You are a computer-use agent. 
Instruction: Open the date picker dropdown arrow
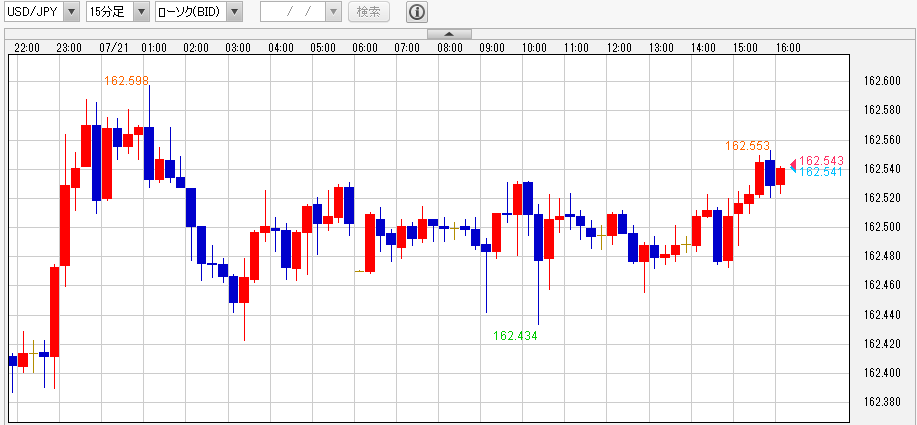333,12
